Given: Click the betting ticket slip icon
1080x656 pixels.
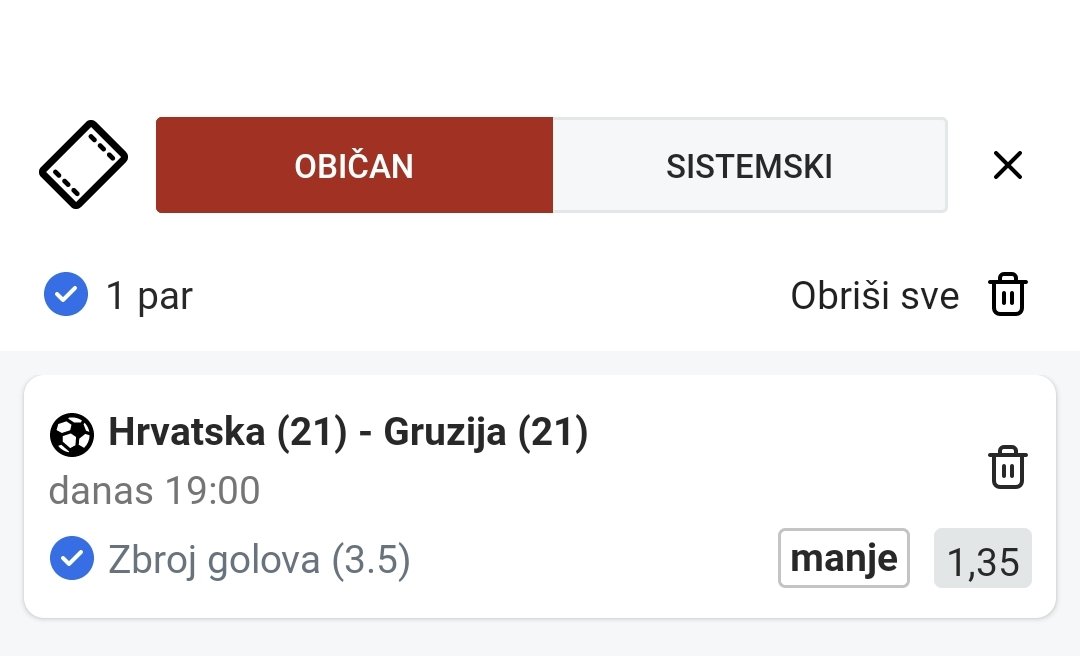Looking at the screenshot, I should click(83, 164).
